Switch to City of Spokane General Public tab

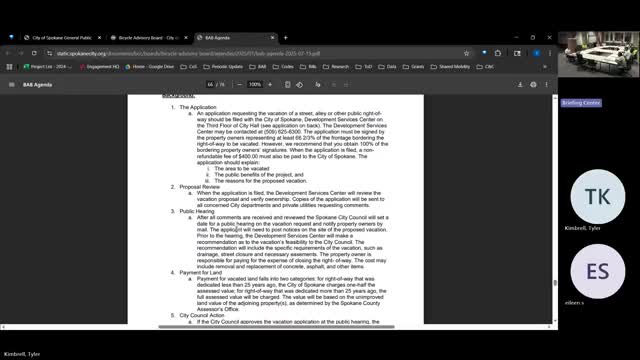point(62,38)
